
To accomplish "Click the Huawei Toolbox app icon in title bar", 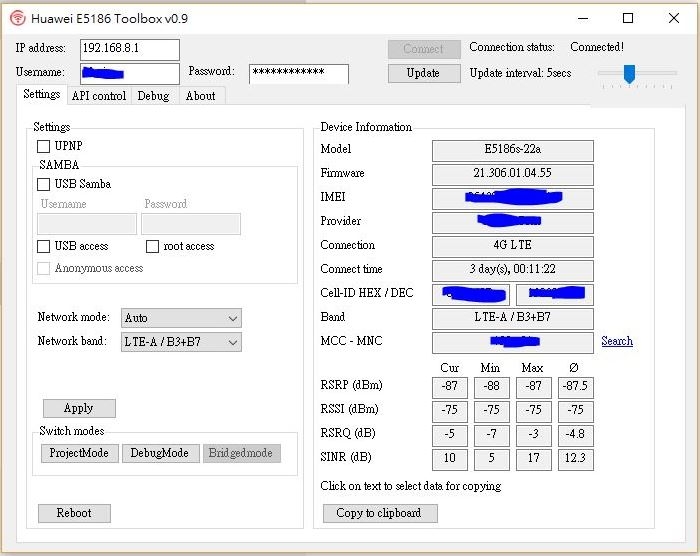I will [x=17, y=18].
